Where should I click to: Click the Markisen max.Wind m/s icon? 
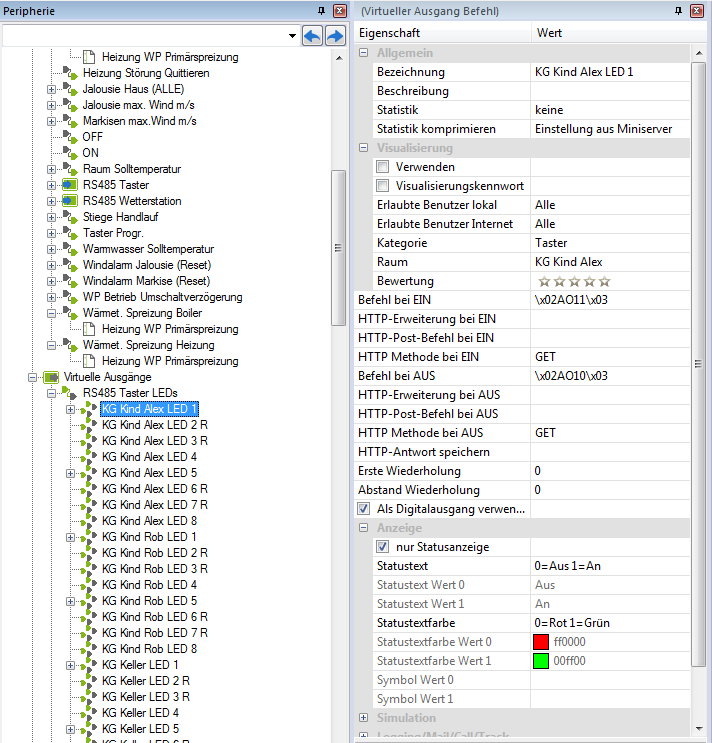pos(70,121)
